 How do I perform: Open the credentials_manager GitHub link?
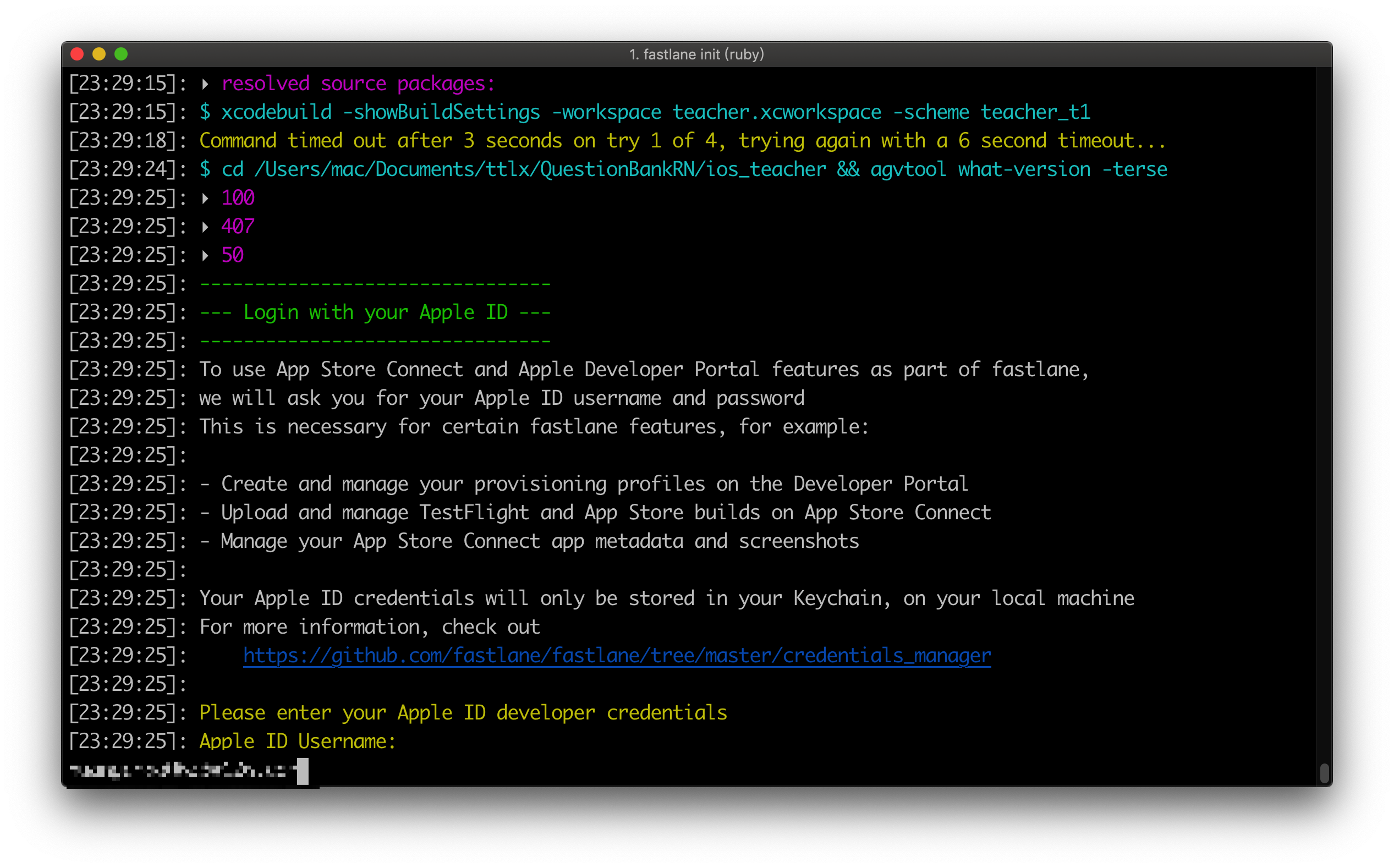(x=617, y=656)
